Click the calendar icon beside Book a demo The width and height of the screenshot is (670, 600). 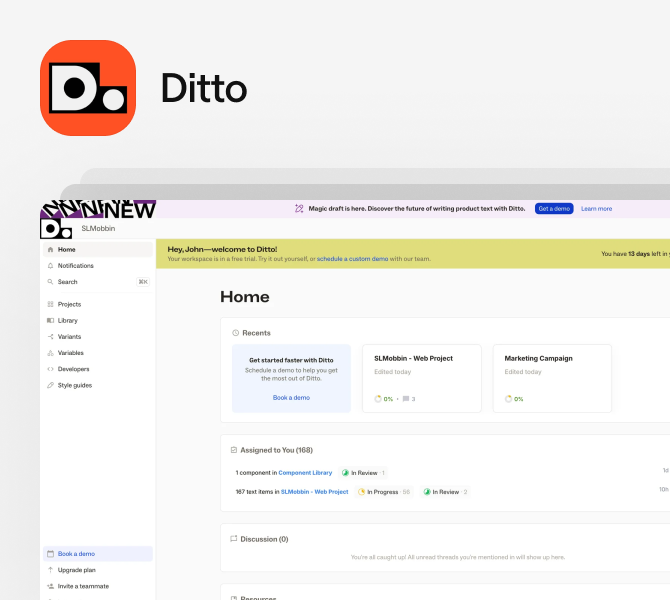(x=50, y=554)
